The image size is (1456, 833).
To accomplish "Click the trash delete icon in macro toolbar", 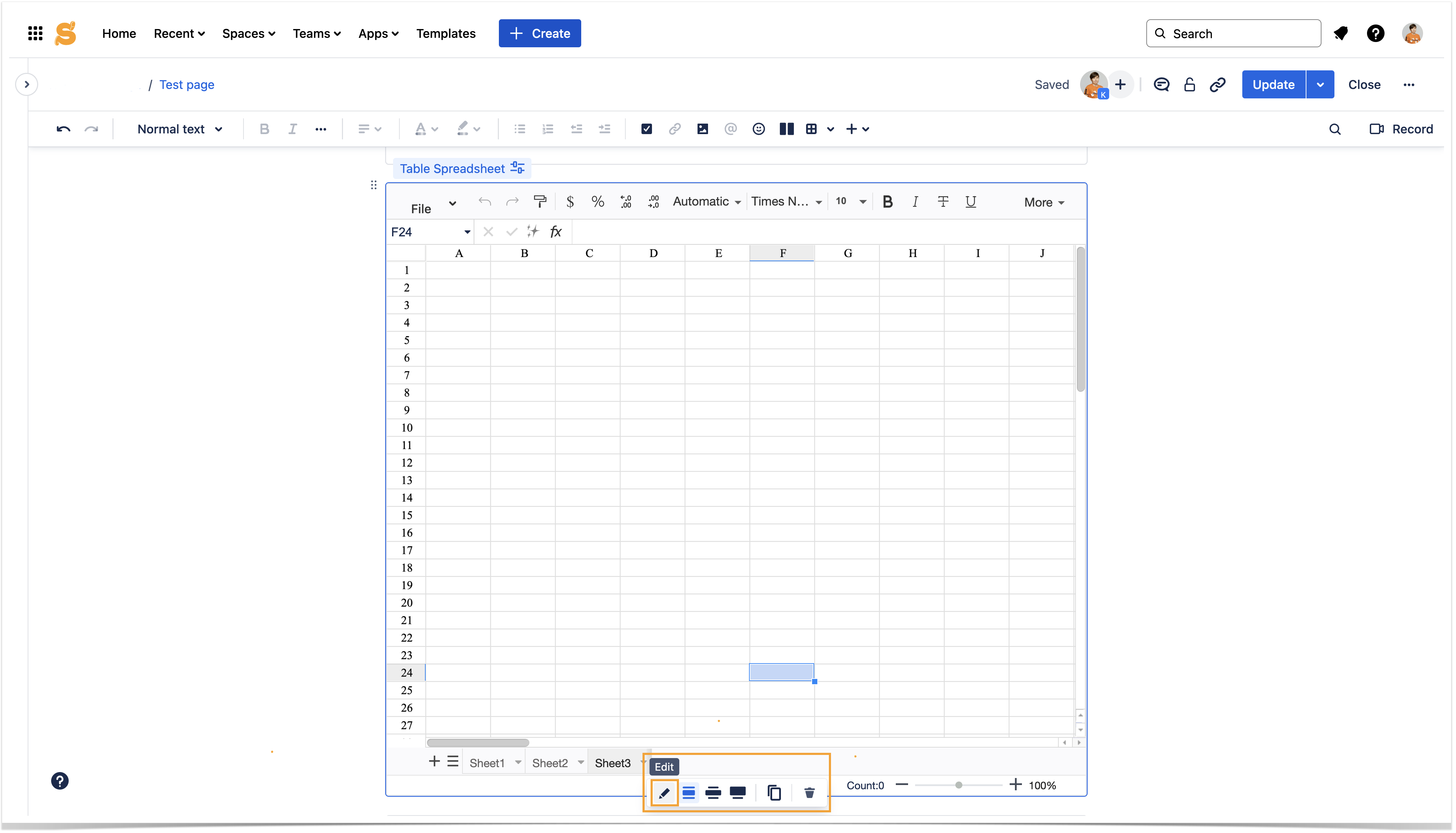I will tap(809, 793).
